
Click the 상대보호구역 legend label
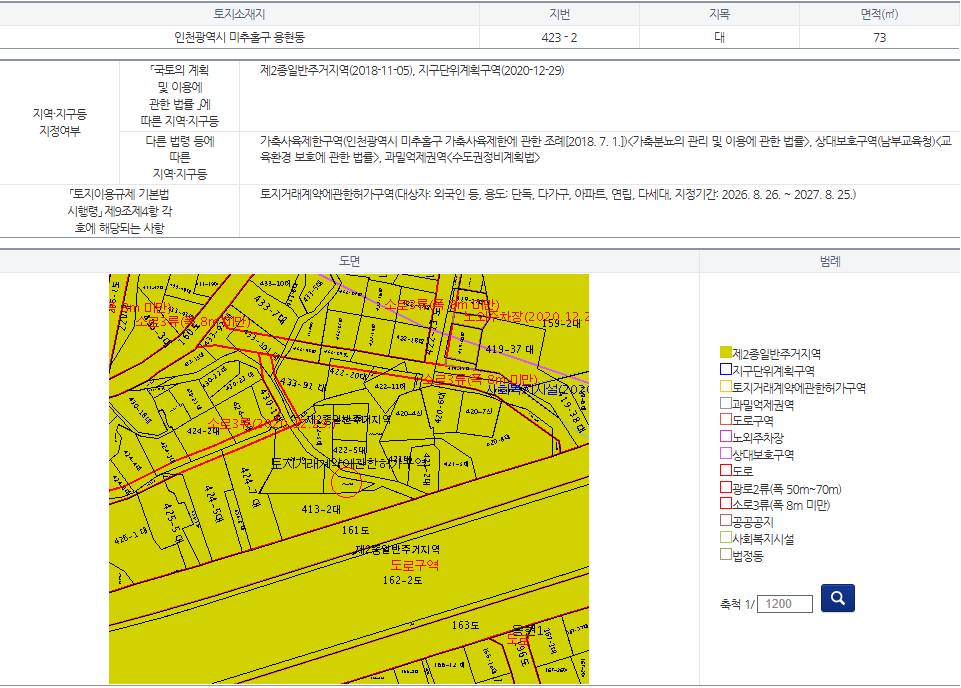763,455
